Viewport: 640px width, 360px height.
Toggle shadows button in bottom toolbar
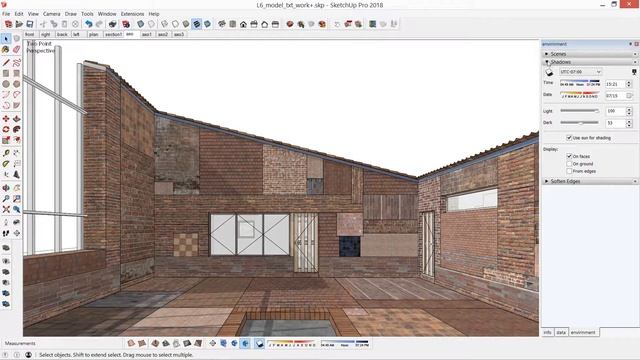coord(260,344)
